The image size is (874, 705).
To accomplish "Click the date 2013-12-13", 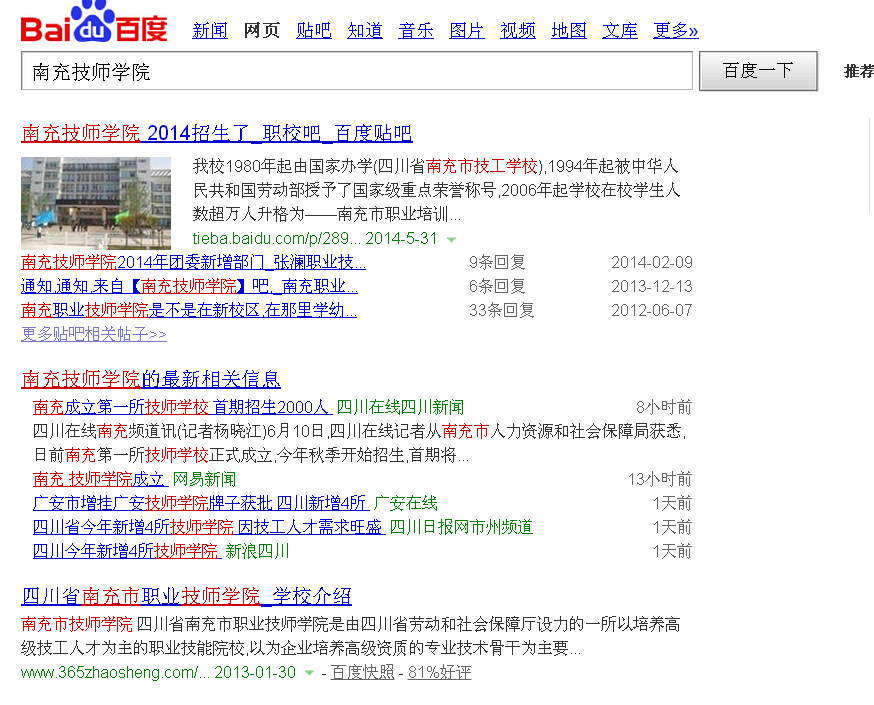I will coord(652,286).
